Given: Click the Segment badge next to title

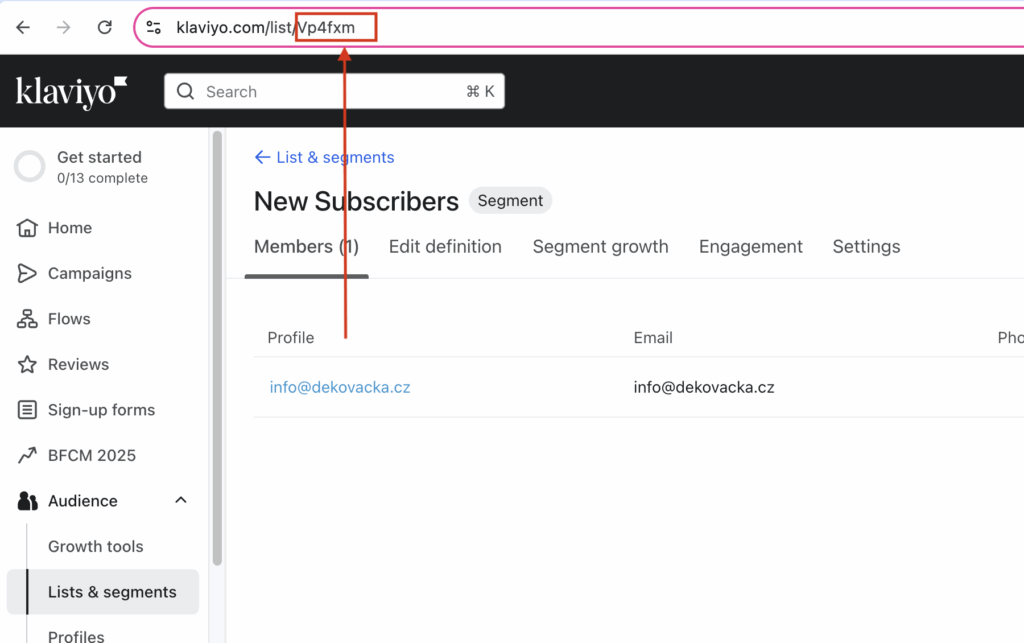Looking at the screenshot, I should point(510,200).
